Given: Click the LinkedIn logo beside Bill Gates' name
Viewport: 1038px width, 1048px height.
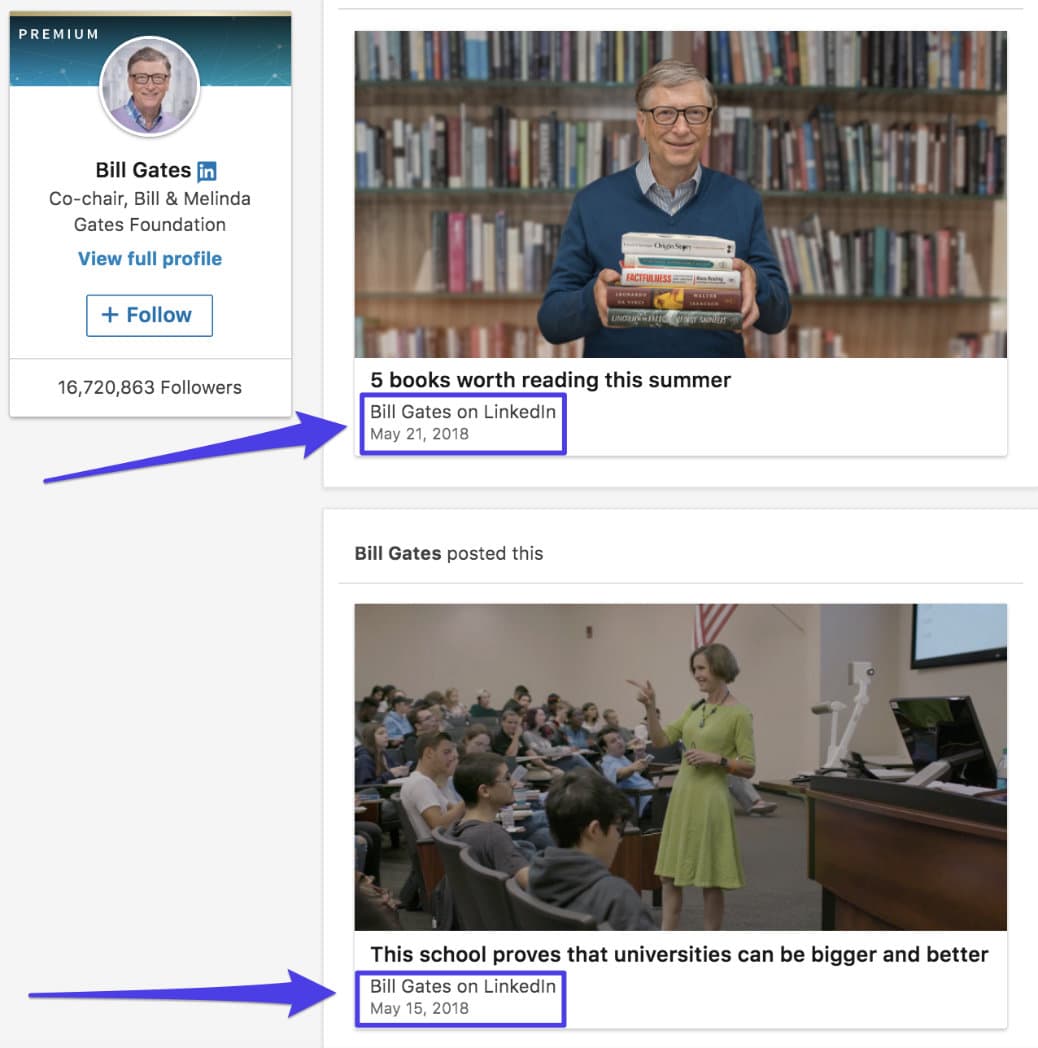Looking at the screenshot, I should 207,169.
